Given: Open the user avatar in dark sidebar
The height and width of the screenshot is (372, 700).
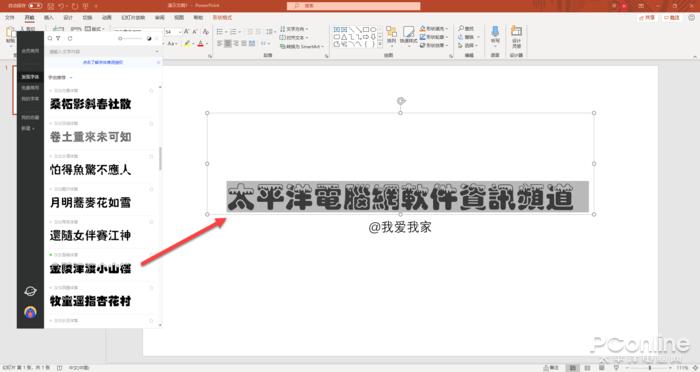Looking at the screenshot, I should coord(30,312).
